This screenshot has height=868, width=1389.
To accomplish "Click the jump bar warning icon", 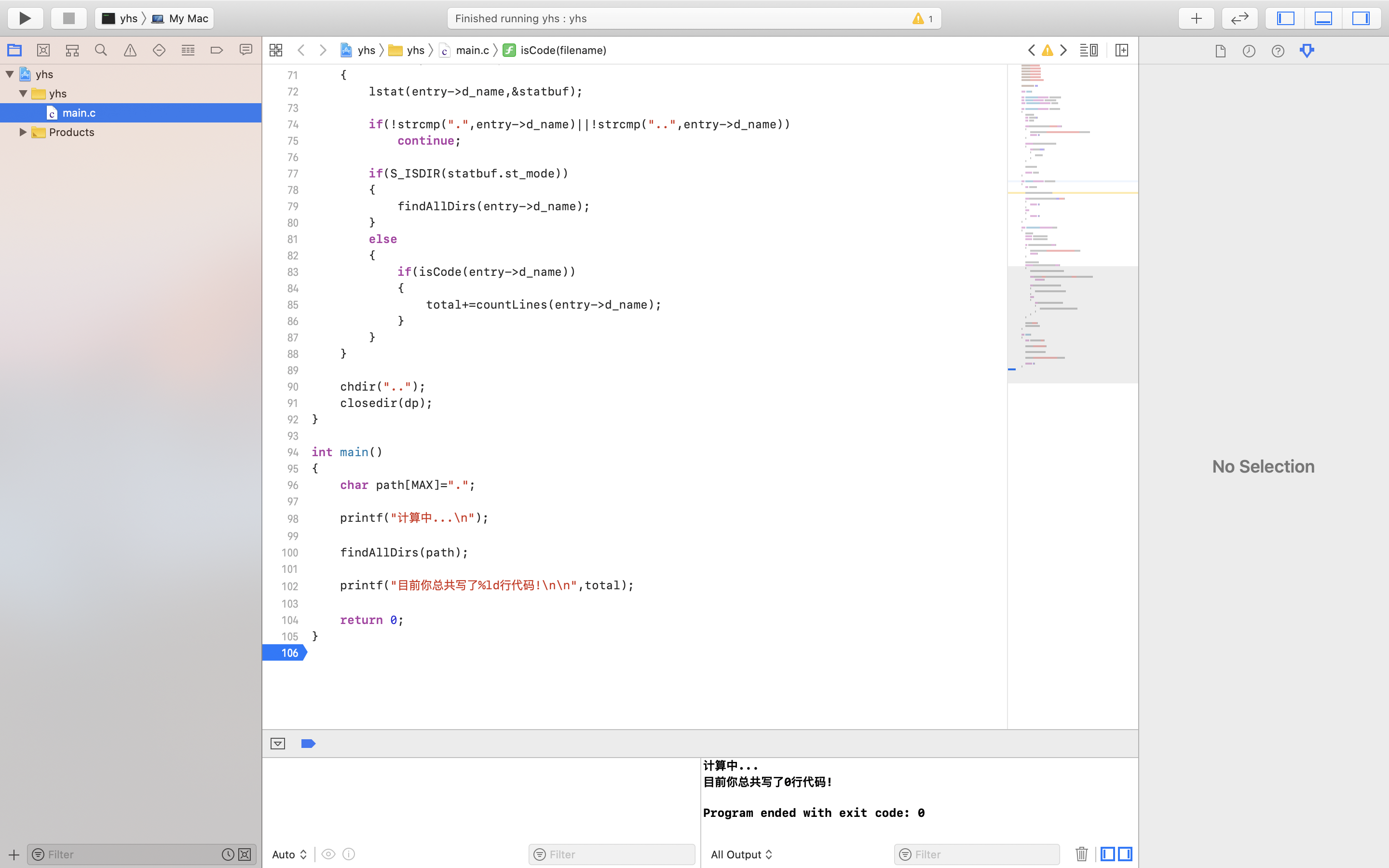I will pyautogui.click(x=1048, y=51).
